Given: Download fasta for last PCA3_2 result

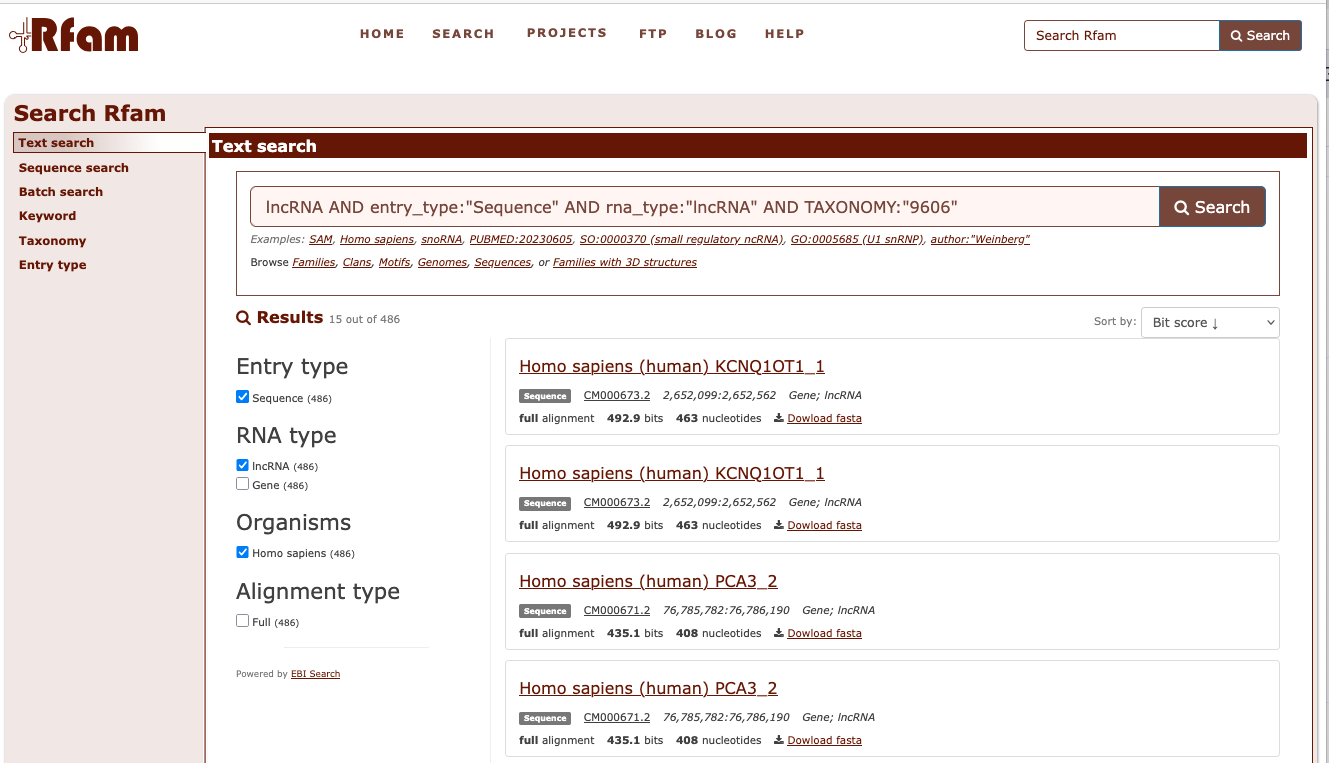Looking at the screenshot, I should click(x=779, y=741).
